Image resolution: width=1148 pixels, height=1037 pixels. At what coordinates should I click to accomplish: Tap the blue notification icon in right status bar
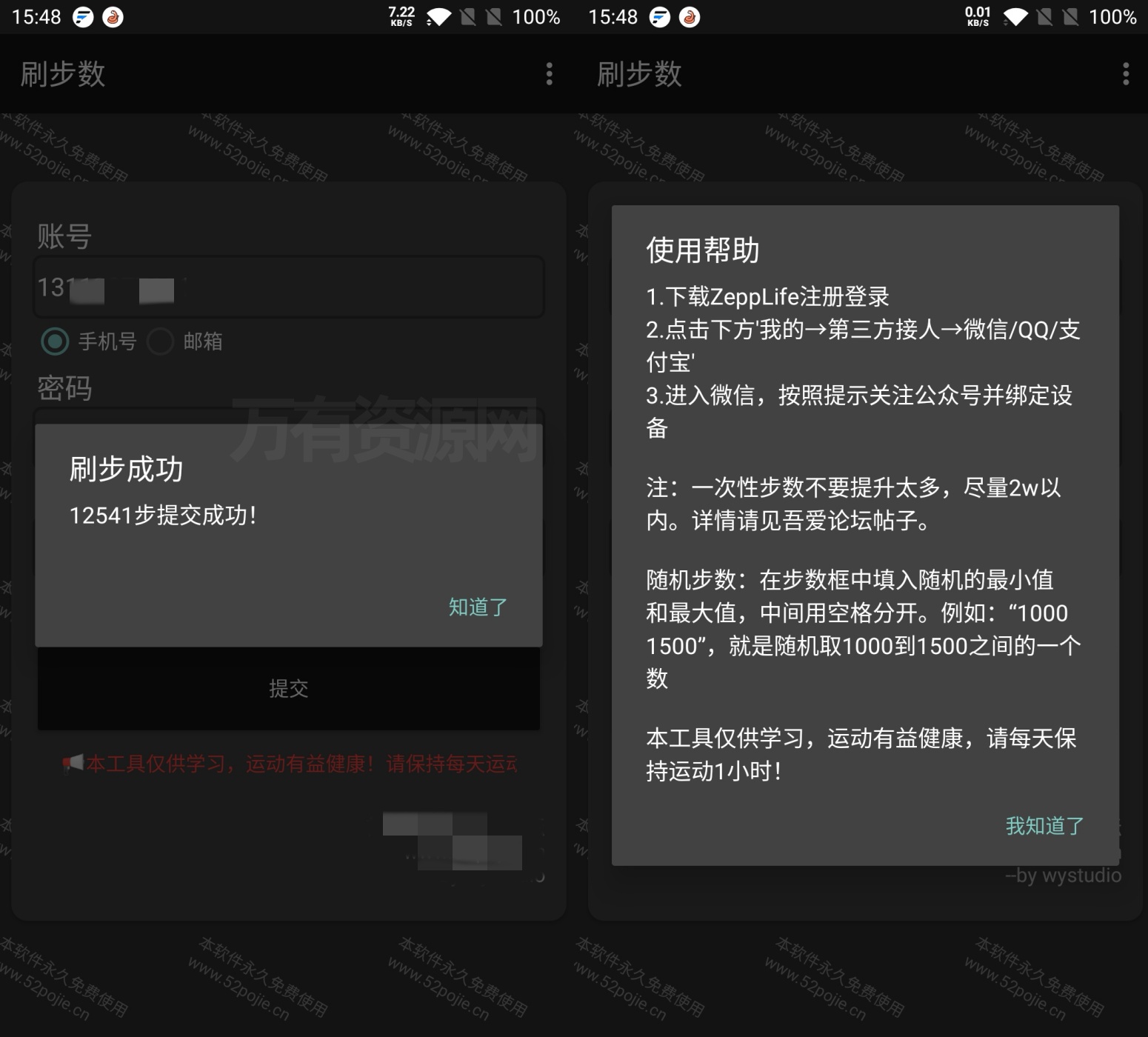pyautogui.click(x=659, y=17)
